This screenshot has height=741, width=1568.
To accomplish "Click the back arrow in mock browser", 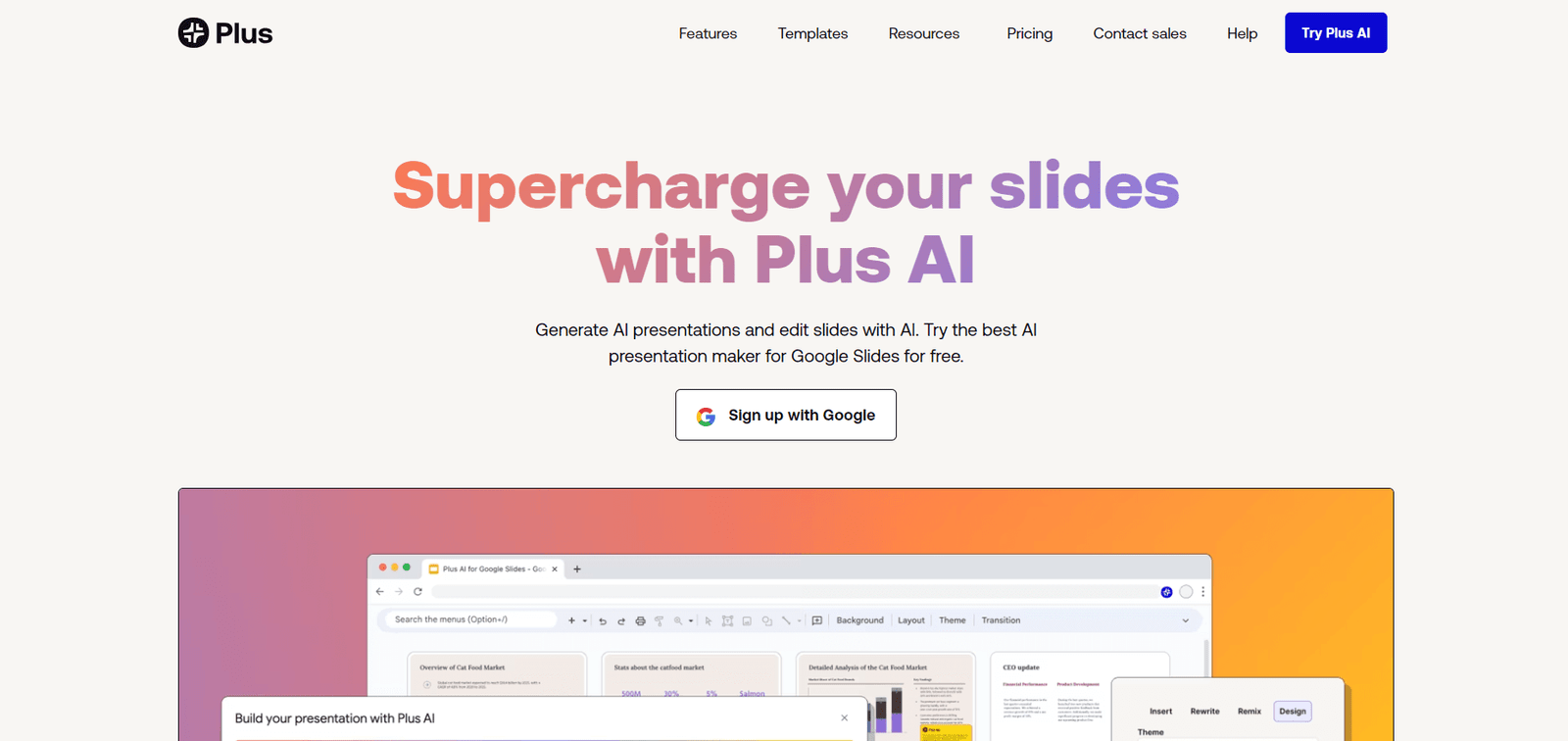I will click(380, 592).
